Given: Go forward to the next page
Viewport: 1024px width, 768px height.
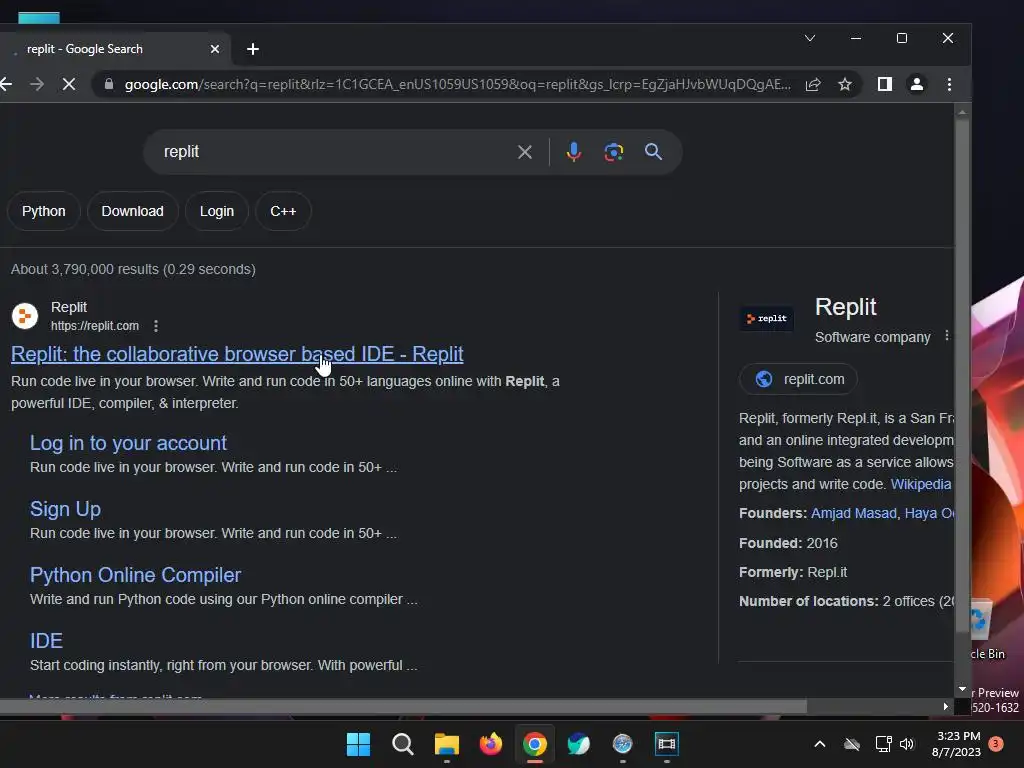Looking at the screenshot, I should tap(37, 84).
